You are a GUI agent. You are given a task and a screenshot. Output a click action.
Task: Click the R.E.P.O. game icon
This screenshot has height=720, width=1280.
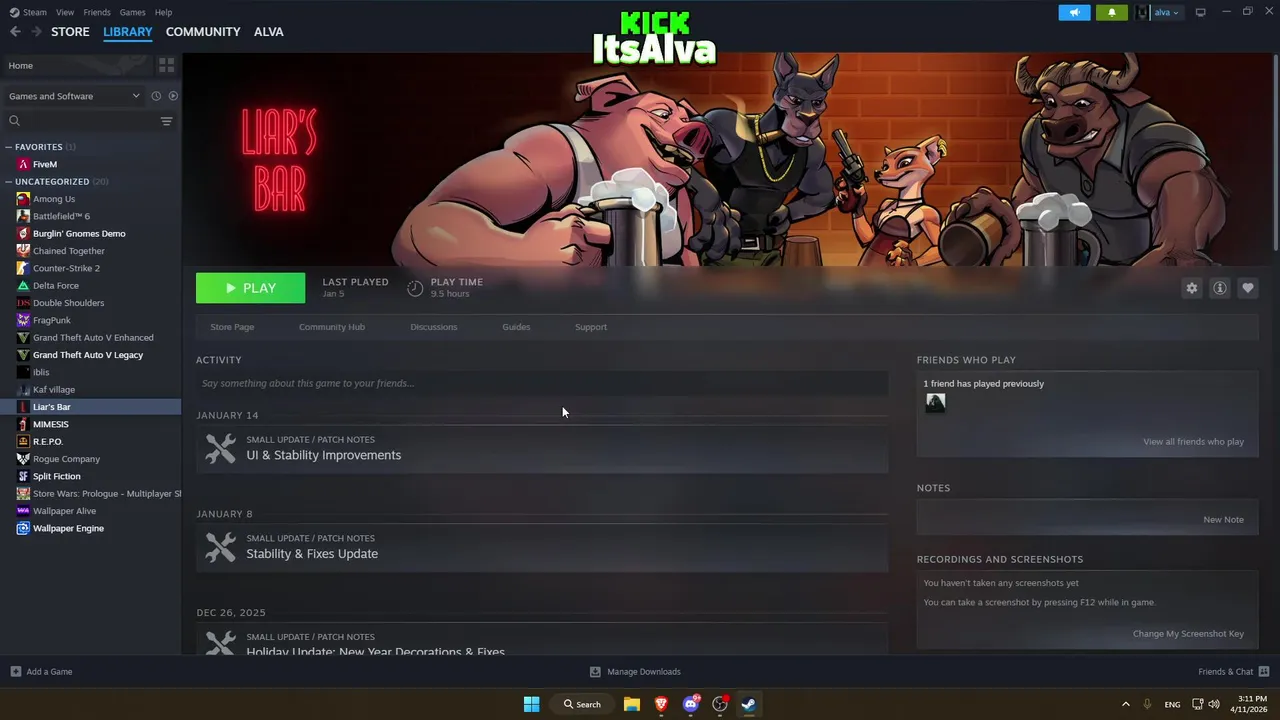23,442
